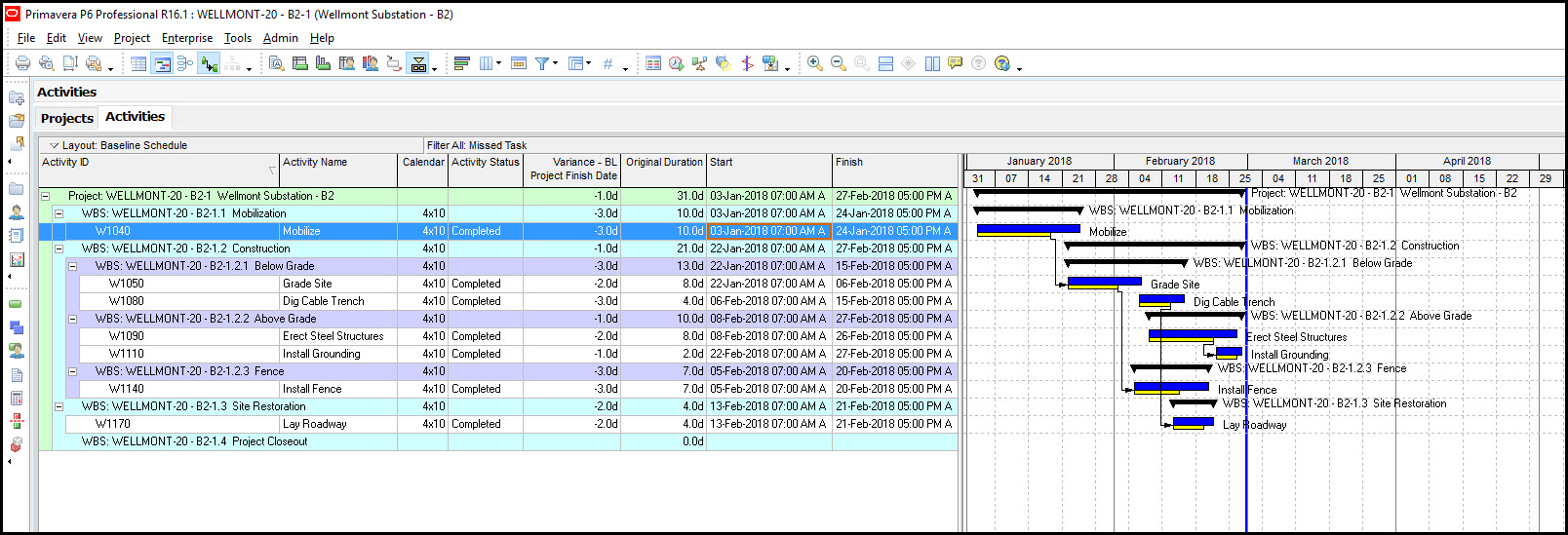The image size is (1568, 535).
Task: Open the Resources icon in left sidebar
Action: (17, 211)
